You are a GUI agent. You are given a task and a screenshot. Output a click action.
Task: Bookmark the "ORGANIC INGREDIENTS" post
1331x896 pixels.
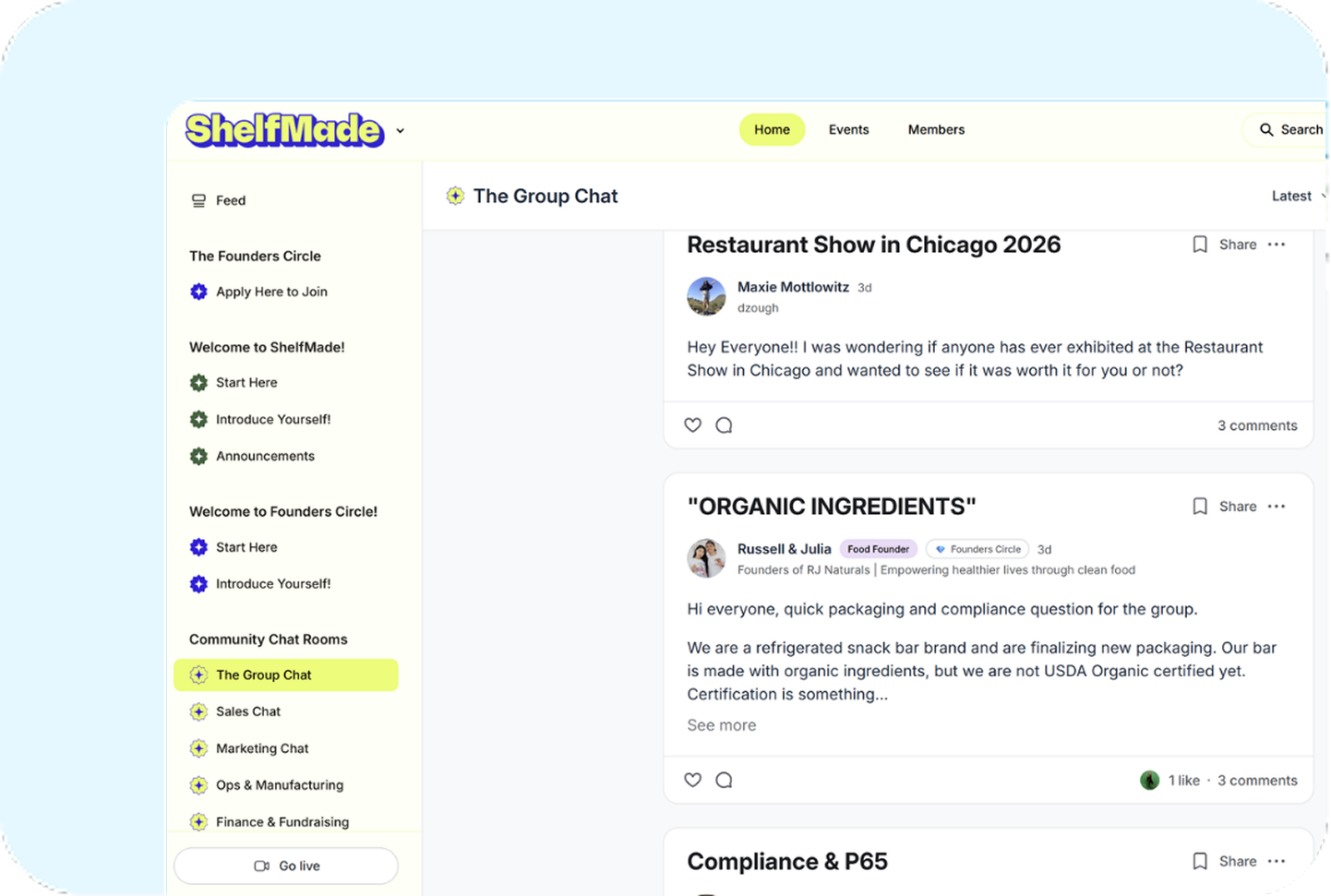coord(1200,507)
